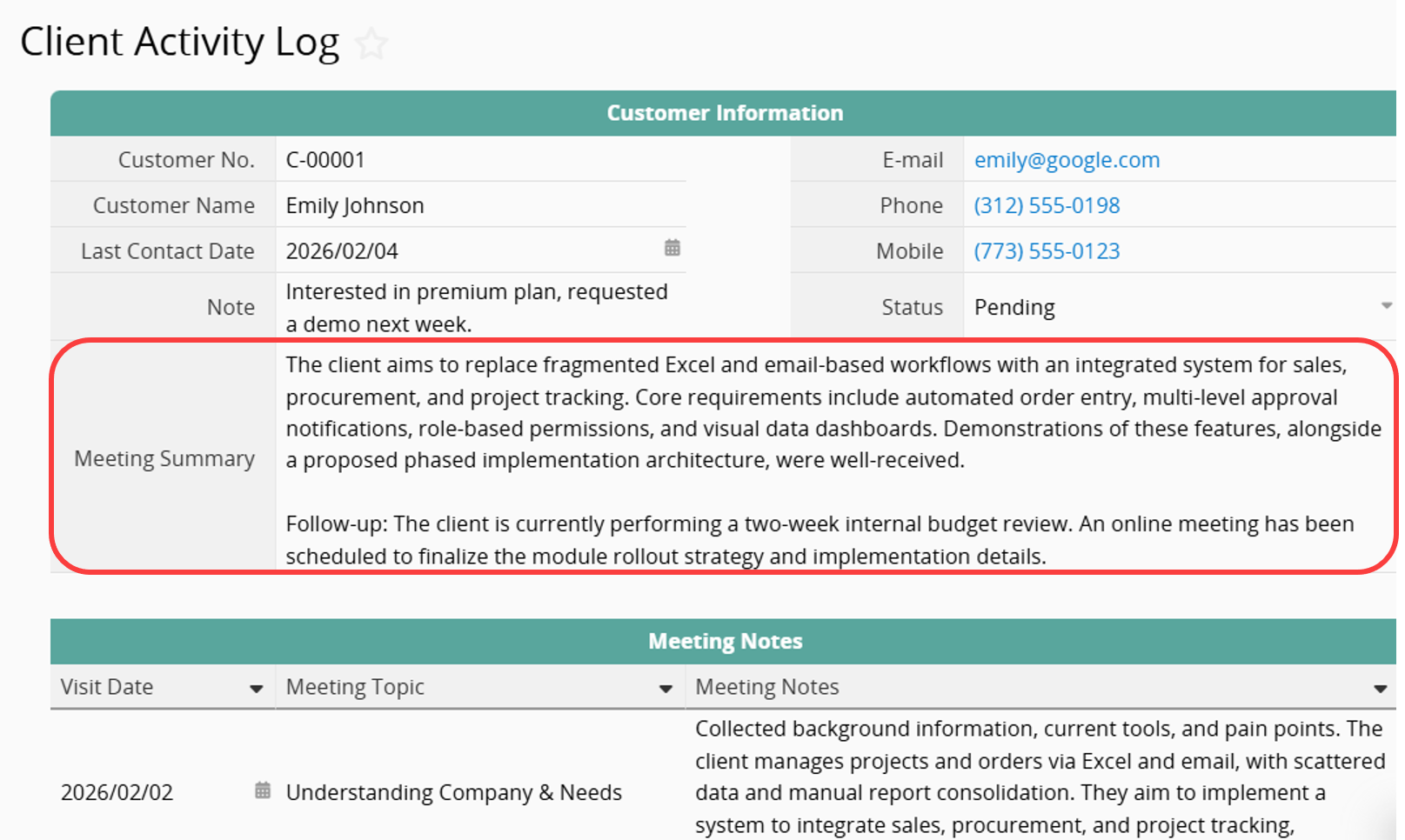The height and width of the screenshot is (840, 1405).
Task: Star the Client Activity Log sheet
Action: (x=372, y=43)
